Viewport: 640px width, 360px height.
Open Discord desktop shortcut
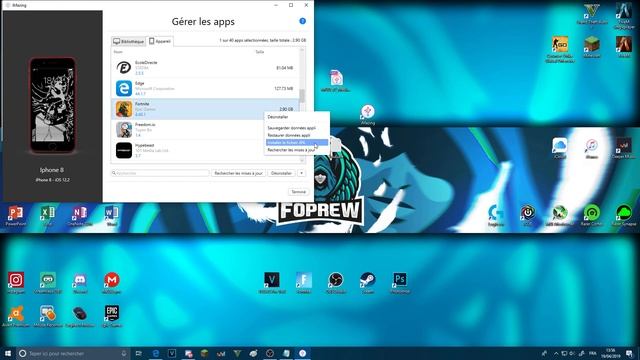(x=80, y=283)
